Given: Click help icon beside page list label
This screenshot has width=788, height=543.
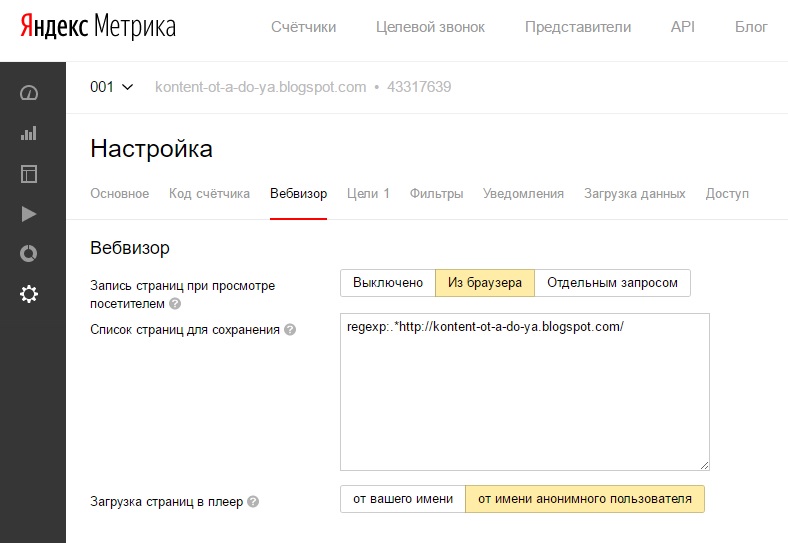Looking at the screenshot, I should [290, 329].
